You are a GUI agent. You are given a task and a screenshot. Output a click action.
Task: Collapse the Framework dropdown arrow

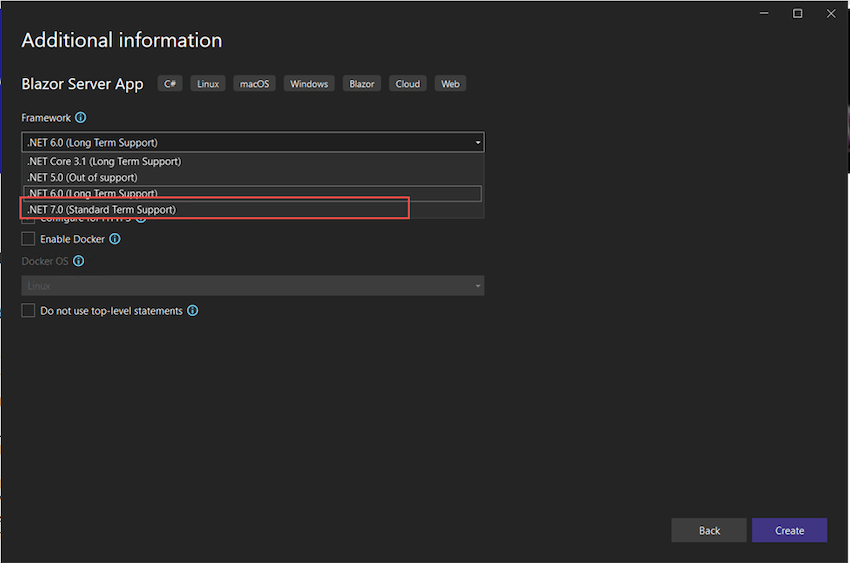[478, 143]
